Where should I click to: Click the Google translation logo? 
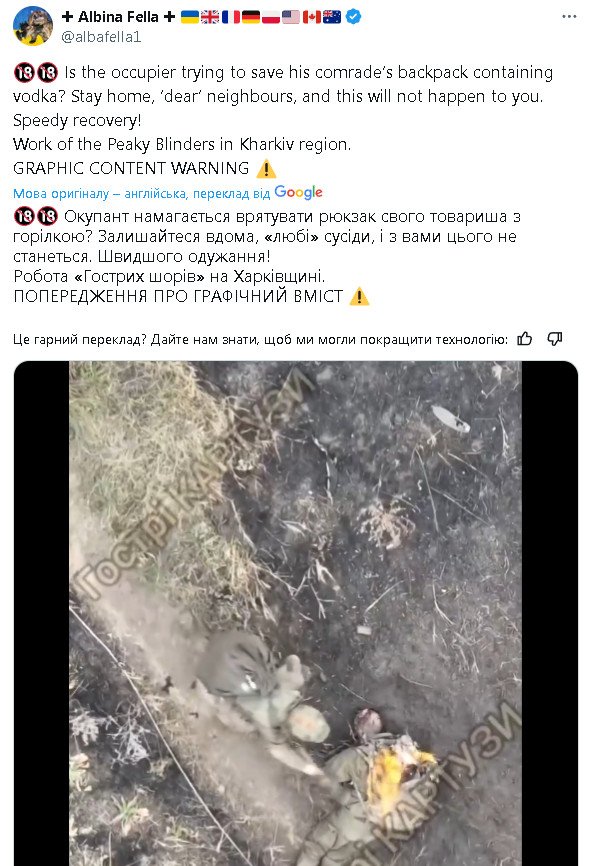tap(298, 193)
